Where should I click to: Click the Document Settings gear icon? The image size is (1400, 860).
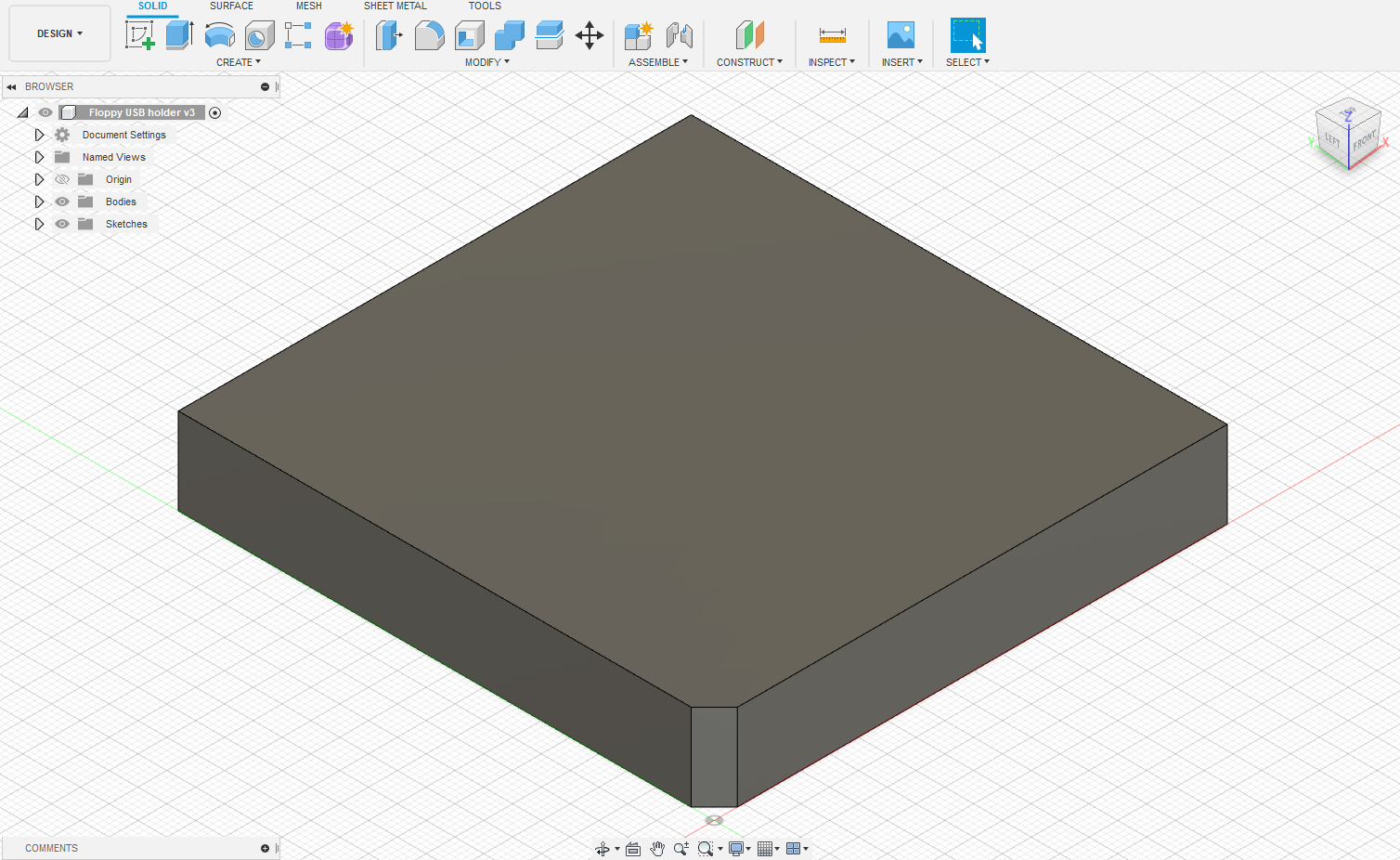62,135
